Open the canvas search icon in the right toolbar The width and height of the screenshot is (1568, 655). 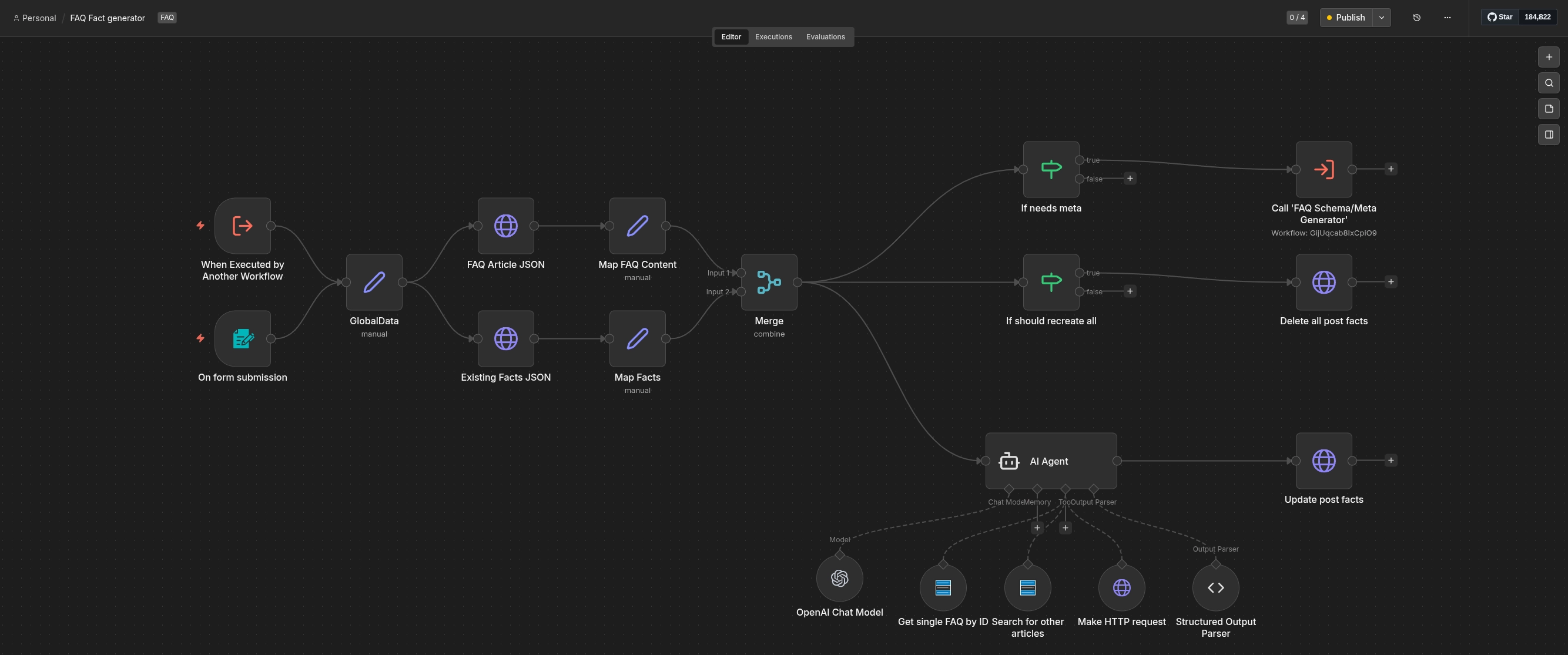1549,83
